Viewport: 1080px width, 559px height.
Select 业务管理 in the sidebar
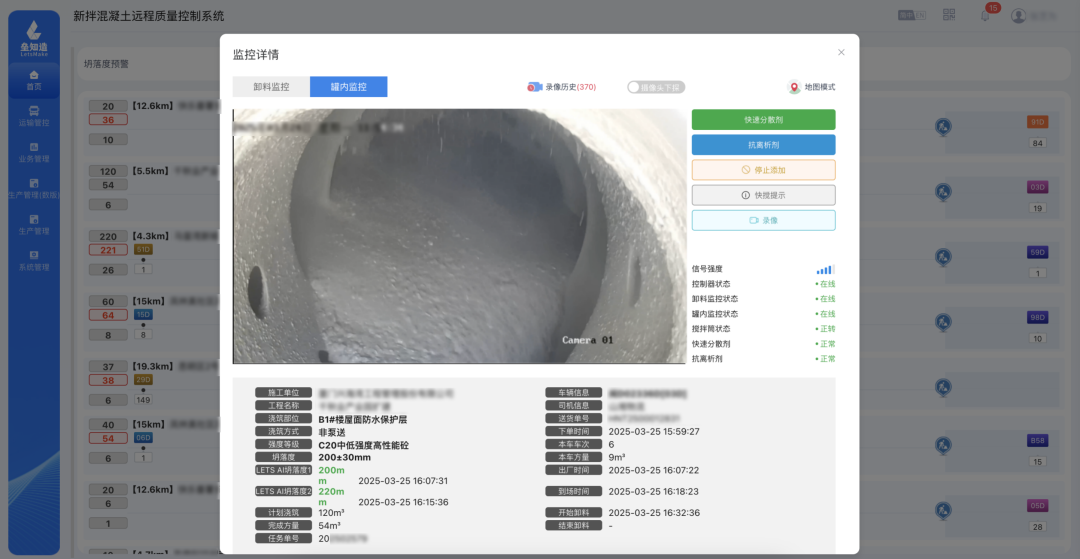pyautogui.click(x=34, y=153)
